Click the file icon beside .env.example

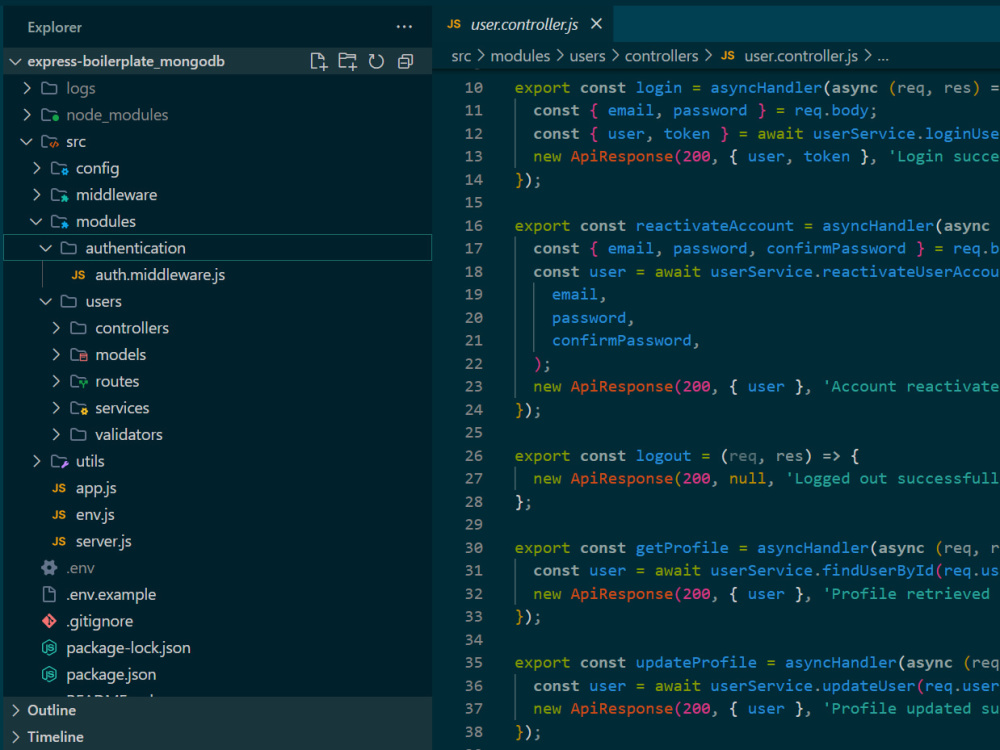coord(49,594)
